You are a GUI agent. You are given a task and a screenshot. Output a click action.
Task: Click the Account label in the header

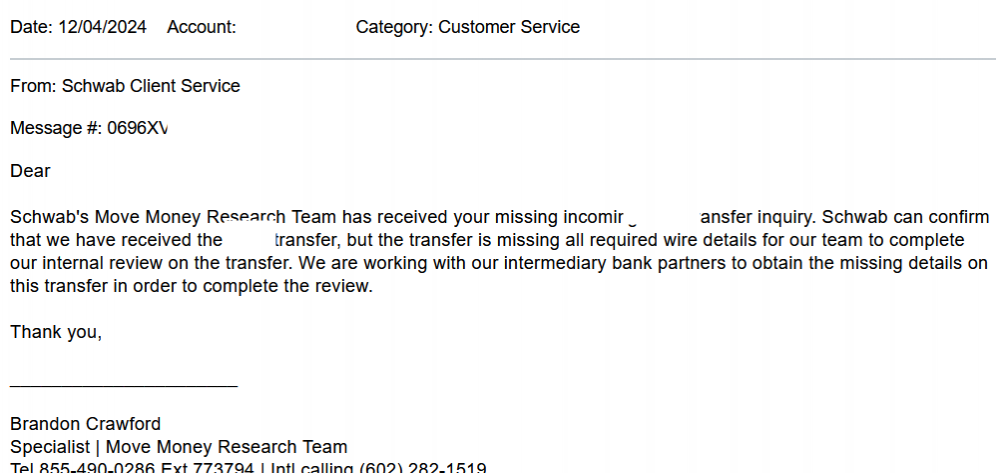201,27
